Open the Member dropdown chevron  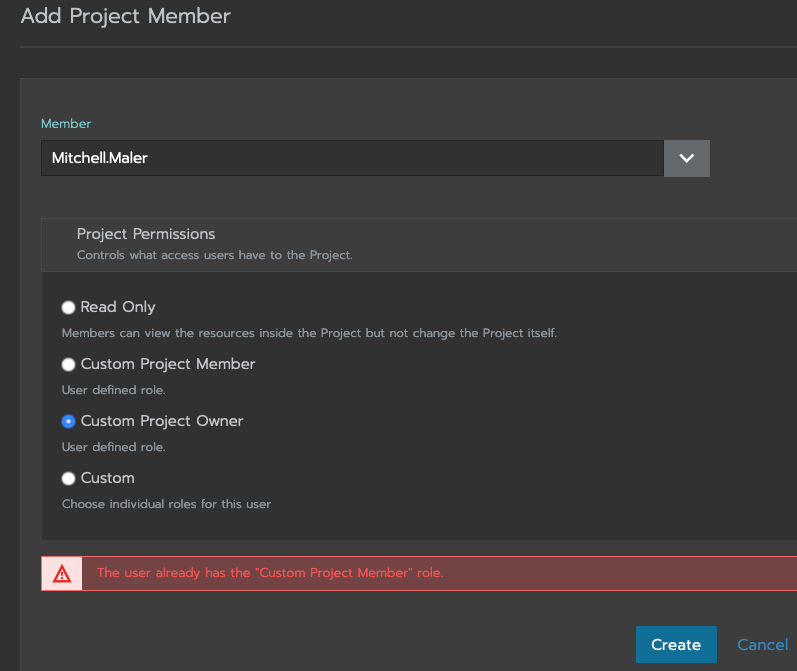pyautogui.click(x=687, y=158)
